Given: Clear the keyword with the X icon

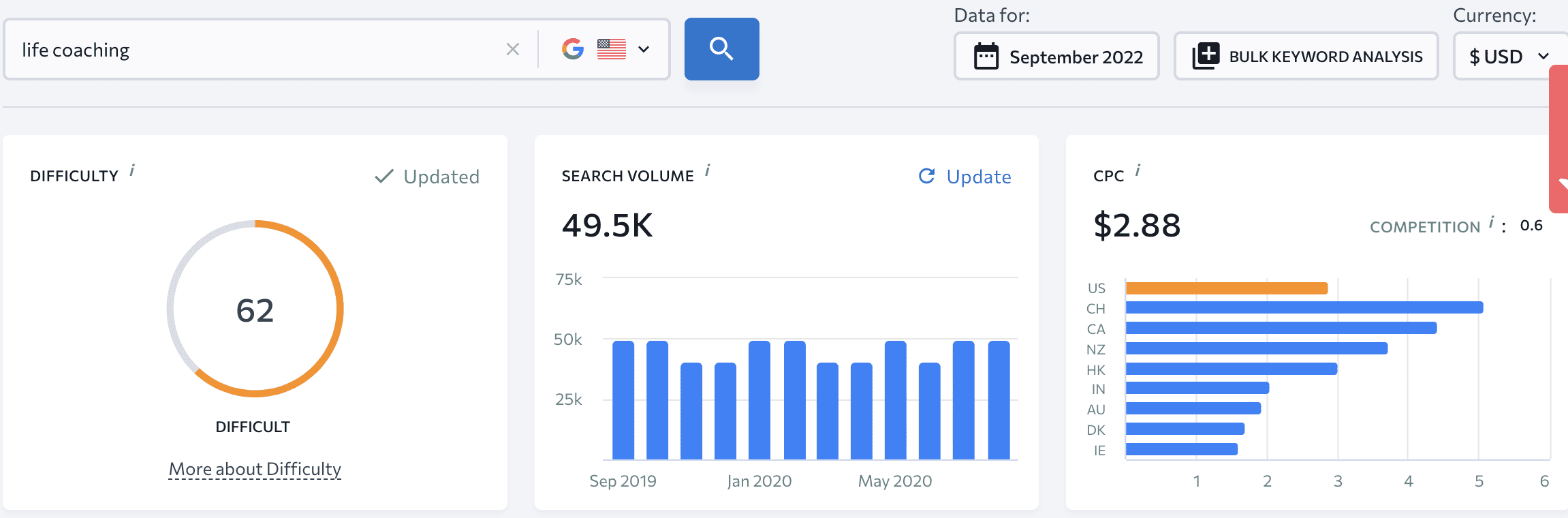Looking at the screenshot, I should [x=513, y=49].
